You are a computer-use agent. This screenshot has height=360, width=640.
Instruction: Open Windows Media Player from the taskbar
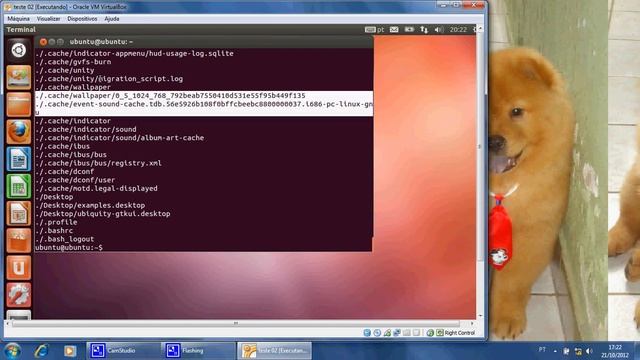[70, 351]
